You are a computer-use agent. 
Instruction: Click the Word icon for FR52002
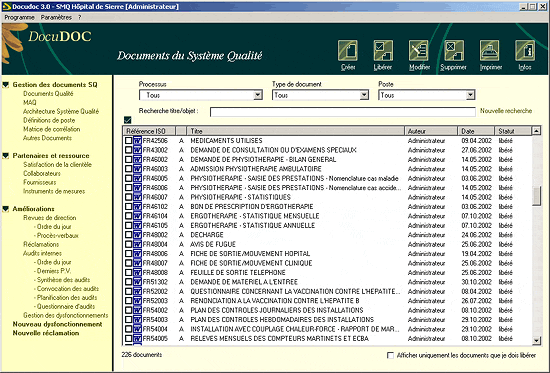[137, 291]
